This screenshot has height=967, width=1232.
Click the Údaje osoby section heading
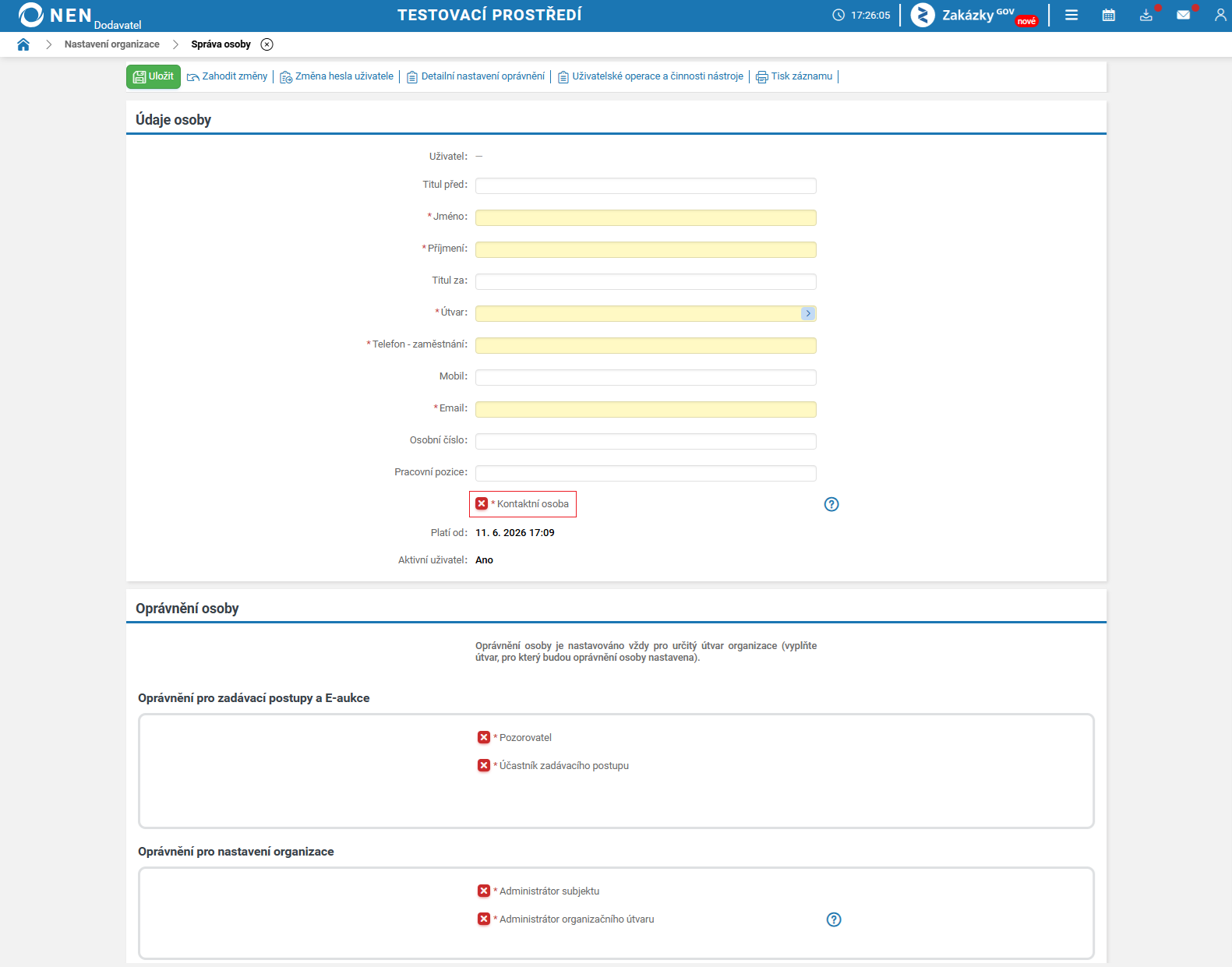point(173,120)
